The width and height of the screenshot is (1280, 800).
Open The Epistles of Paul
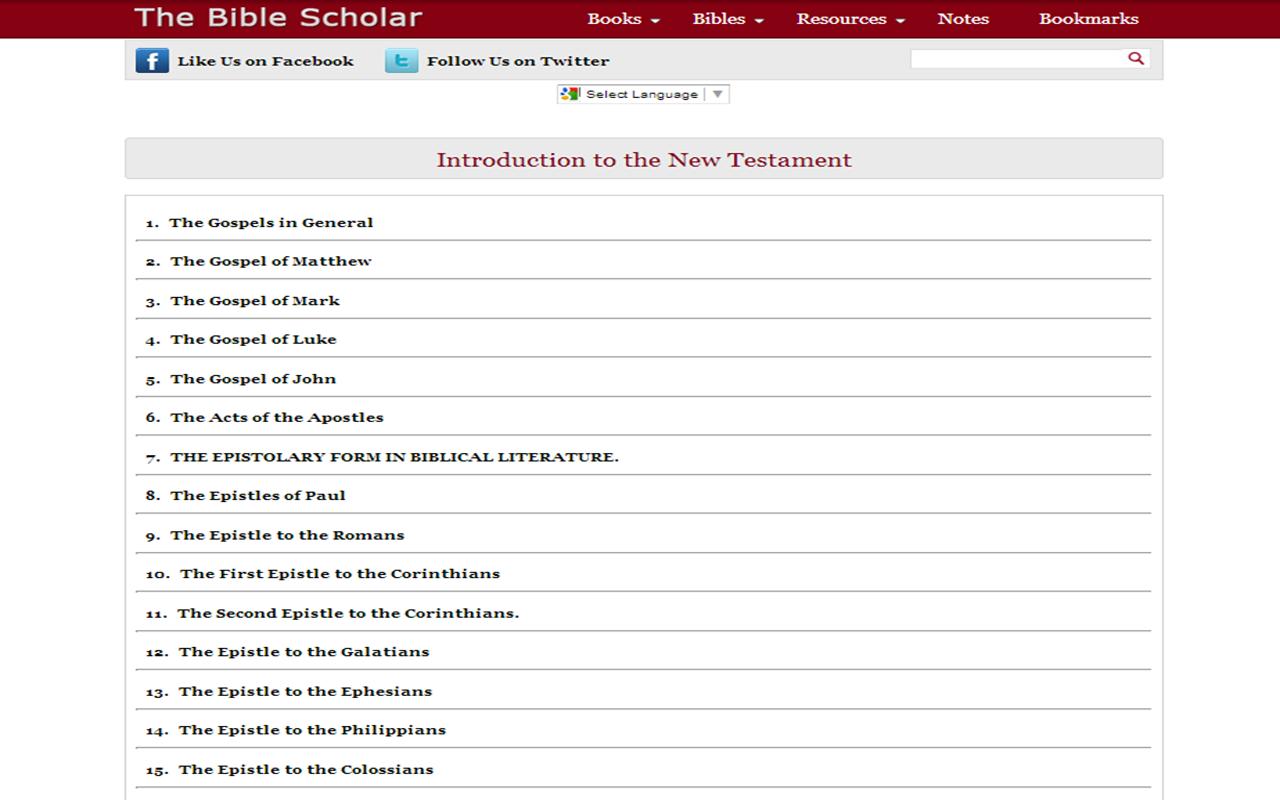258,496
